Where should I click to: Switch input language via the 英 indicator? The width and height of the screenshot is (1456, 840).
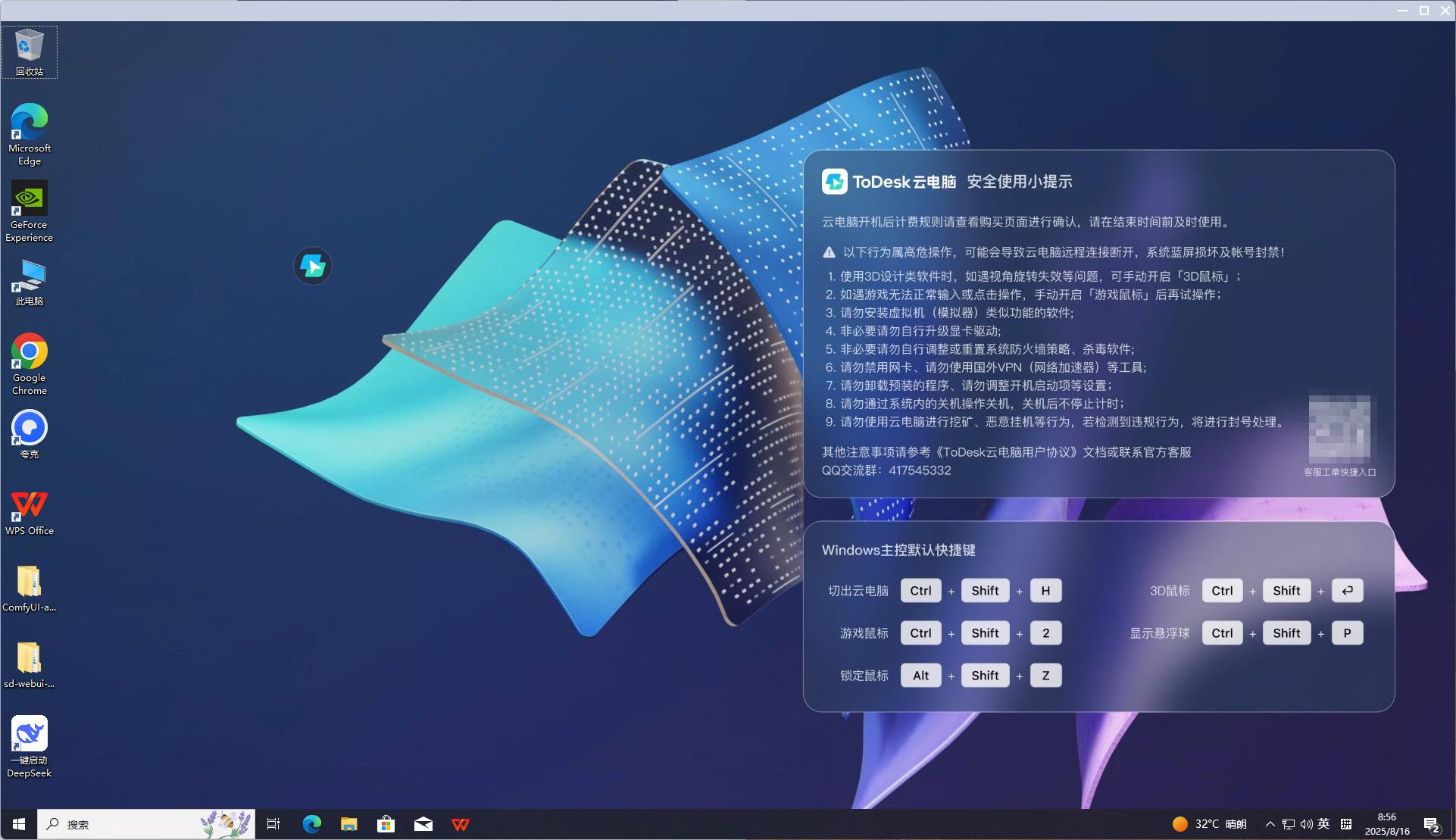click(x=1323, y=824)
